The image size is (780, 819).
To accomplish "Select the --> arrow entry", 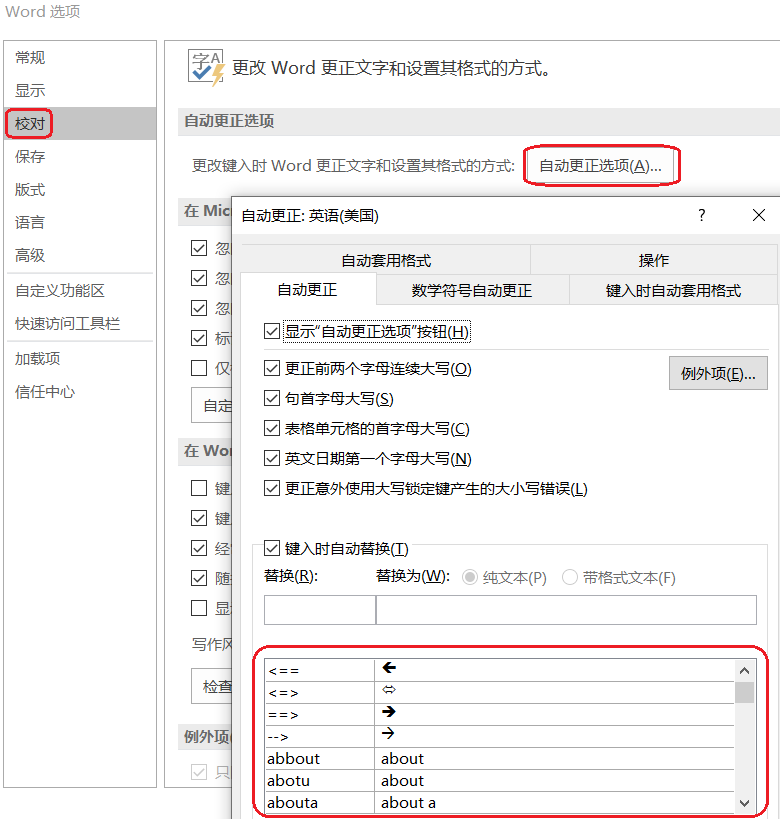I will (x=499, y=736).
